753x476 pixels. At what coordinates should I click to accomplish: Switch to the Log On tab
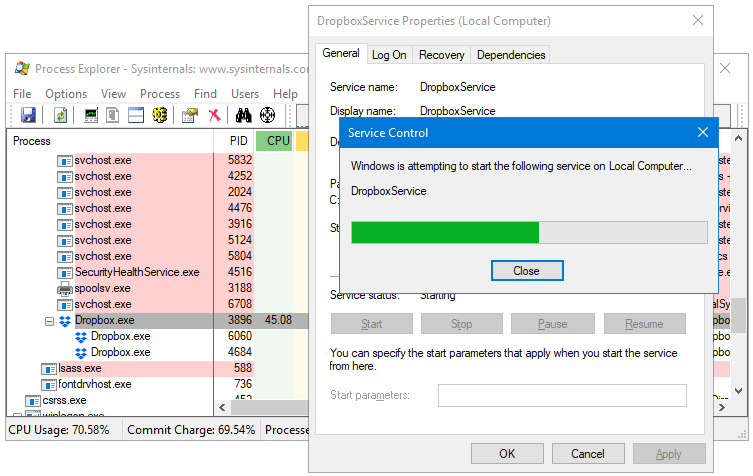389,55
